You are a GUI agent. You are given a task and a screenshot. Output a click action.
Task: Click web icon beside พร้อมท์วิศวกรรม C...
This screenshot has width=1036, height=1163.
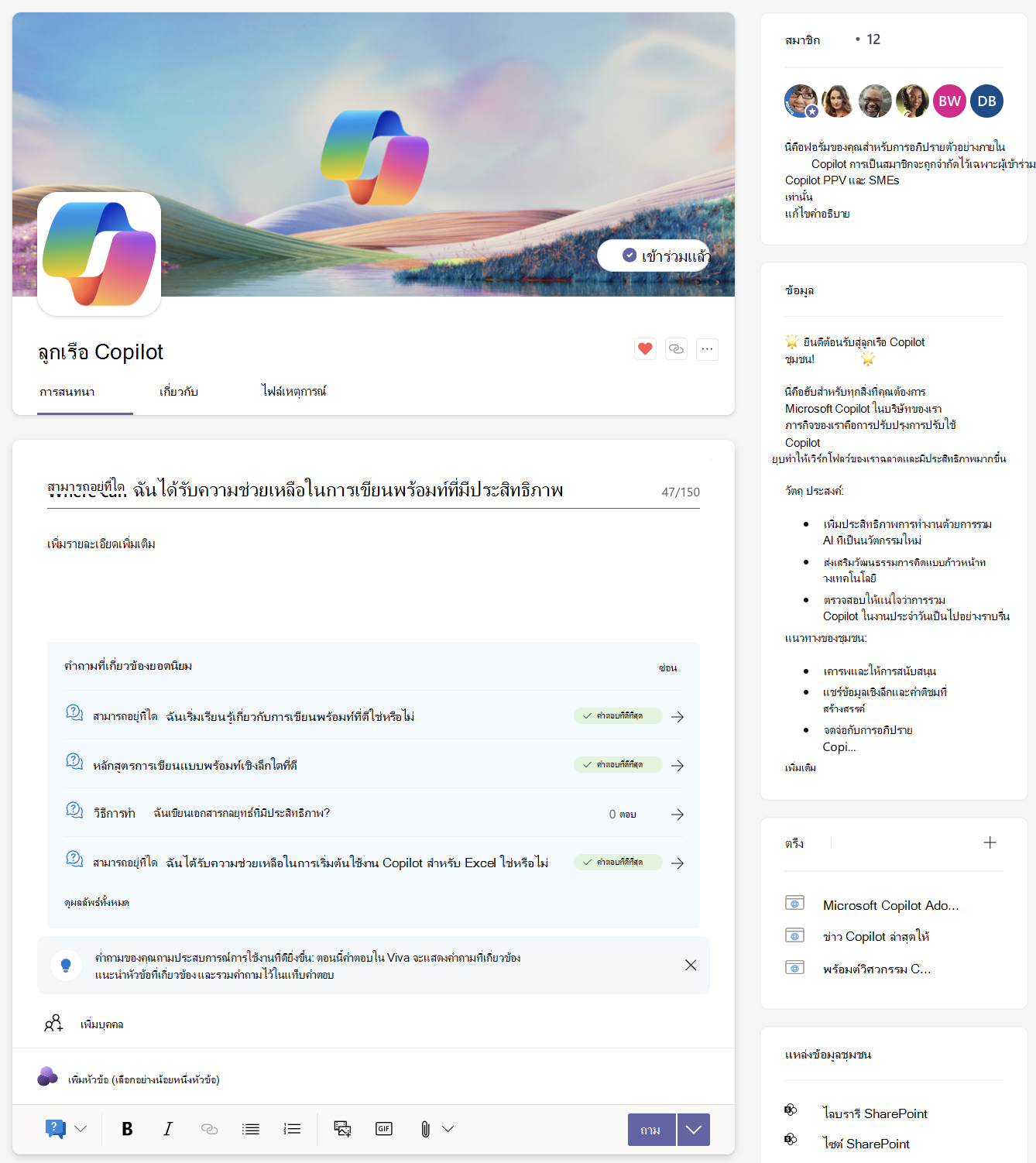click(795, 967)
